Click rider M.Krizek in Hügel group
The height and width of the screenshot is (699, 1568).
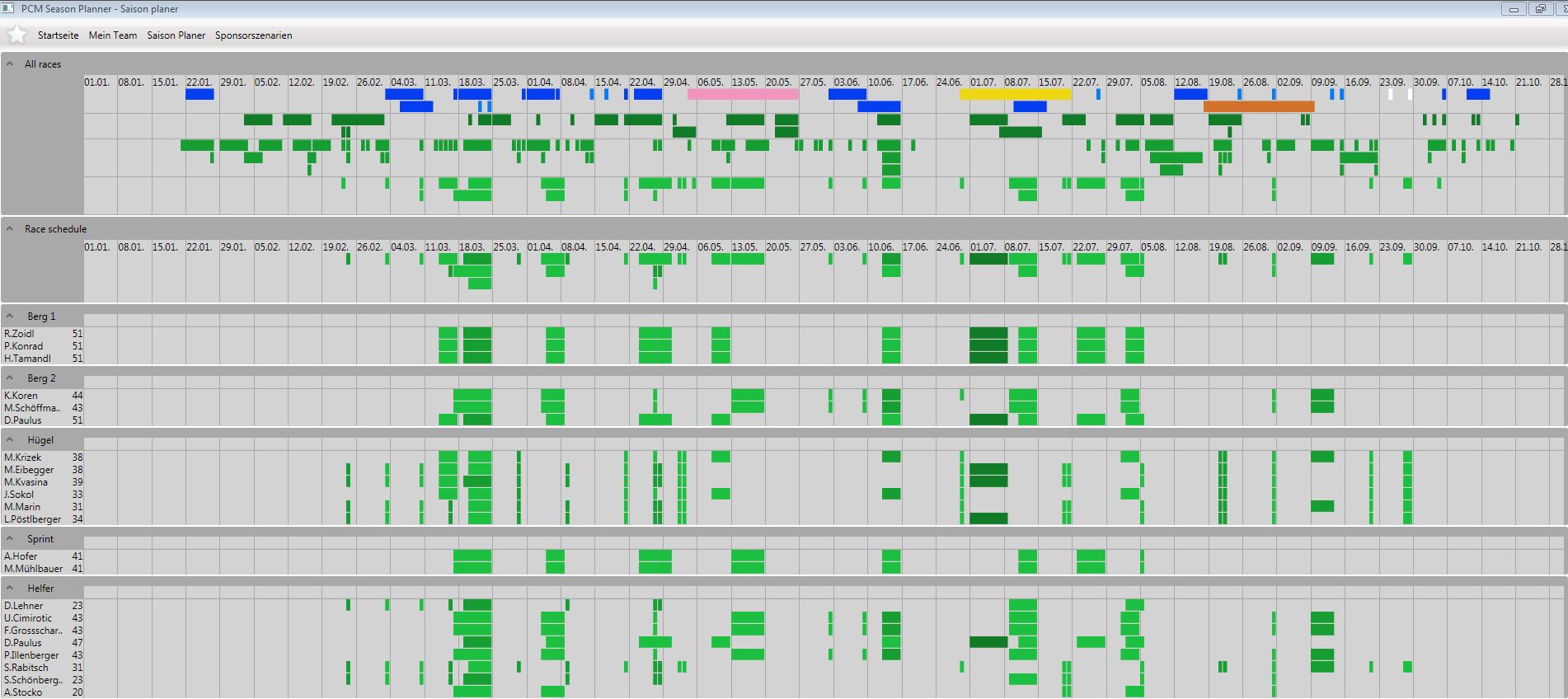(21, 457)
